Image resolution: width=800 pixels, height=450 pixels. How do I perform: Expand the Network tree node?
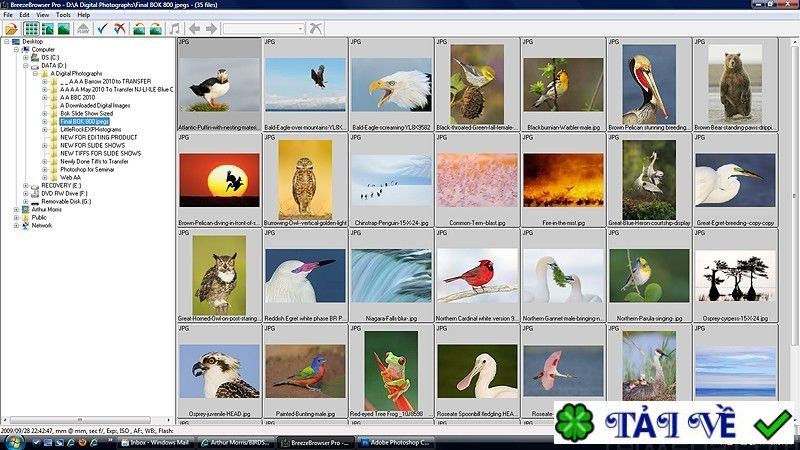click(x=16, y=225)
